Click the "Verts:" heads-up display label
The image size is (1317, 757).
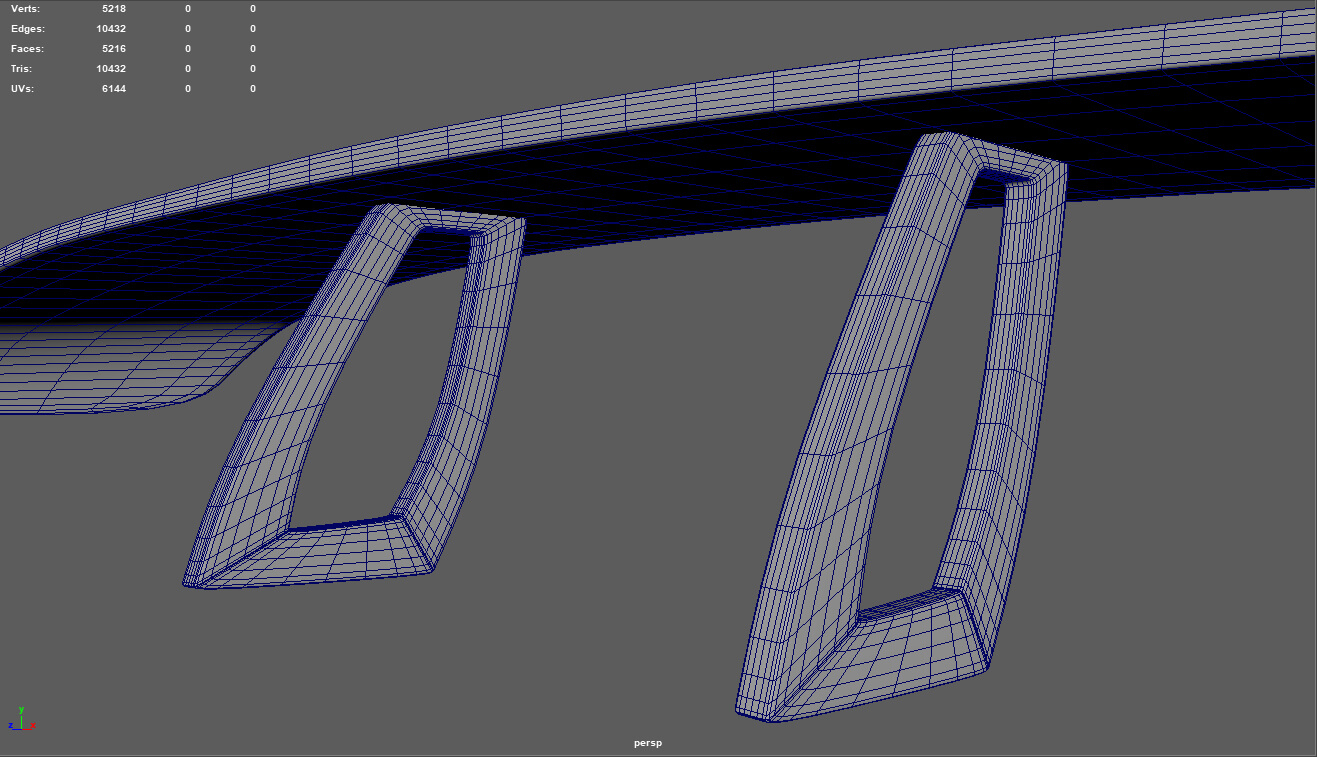coord(25,8)
